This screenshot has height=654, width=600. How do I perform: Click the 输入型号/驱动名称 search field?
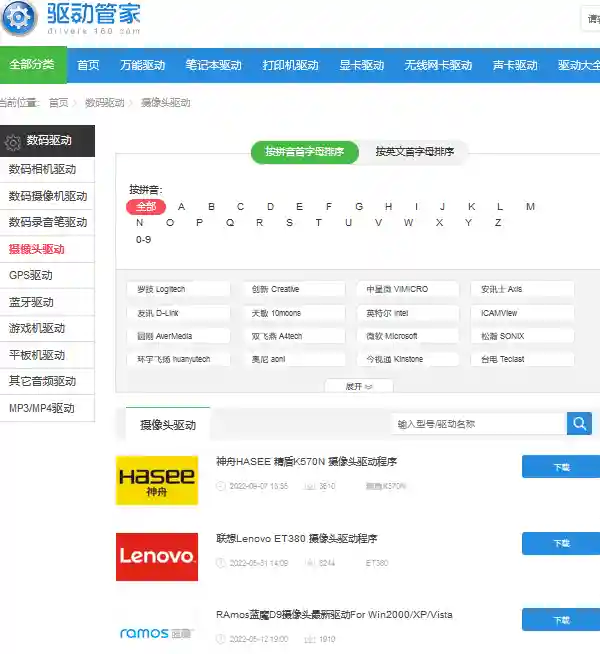tap(478, 424)
